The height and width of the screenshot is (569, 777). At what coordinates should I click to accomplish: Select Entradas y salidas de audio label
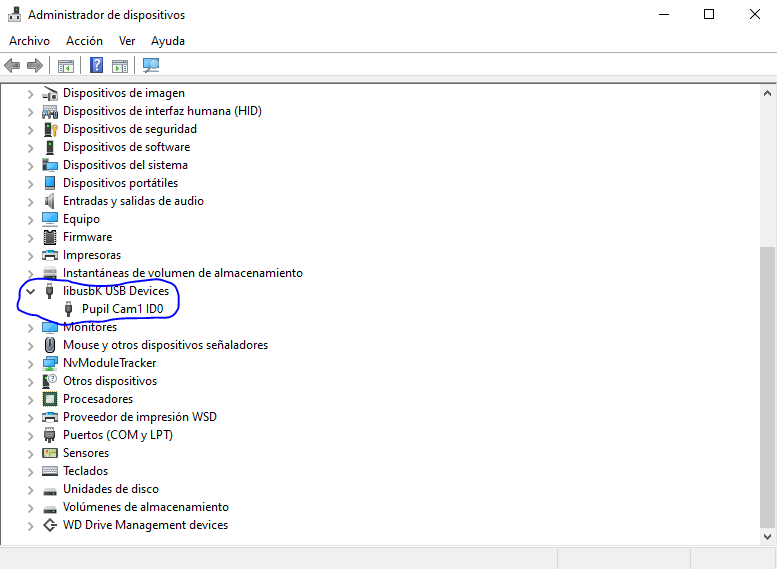pos(133,201)
